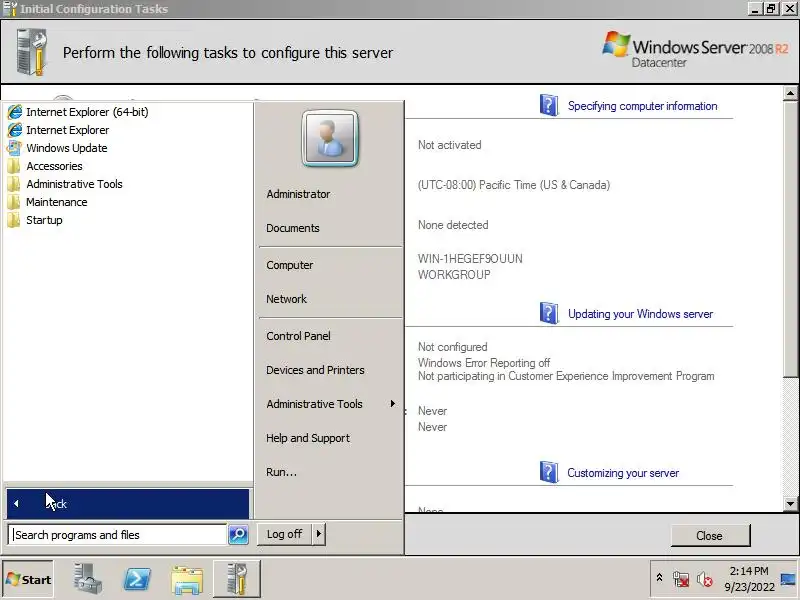Open Internet Explorer (64-bit) from the Start menu
Image resolution: width=800 pixels, height=600 pixels.
click(x=87, y=112)
